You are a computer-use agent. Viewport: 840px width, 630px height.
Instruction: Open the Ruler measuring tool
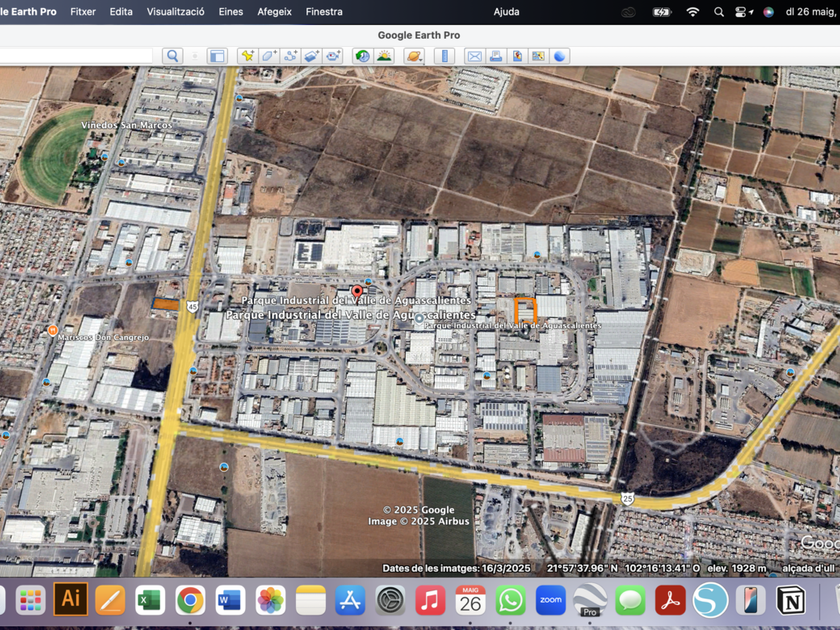click(445, 56)
